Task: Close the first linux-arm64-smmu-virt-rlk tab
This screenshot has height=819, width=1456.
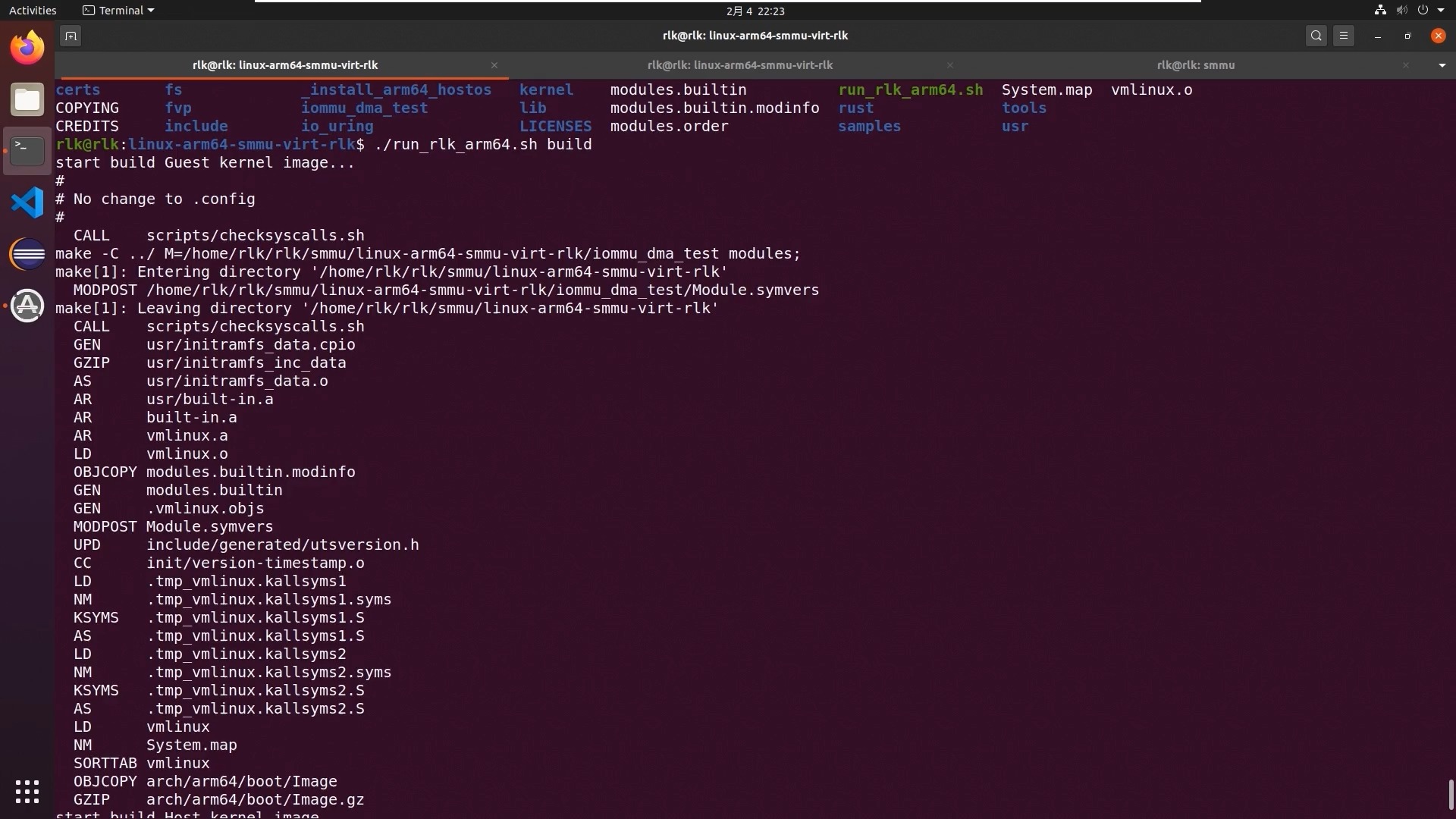Action: click(x=494, y=66)
